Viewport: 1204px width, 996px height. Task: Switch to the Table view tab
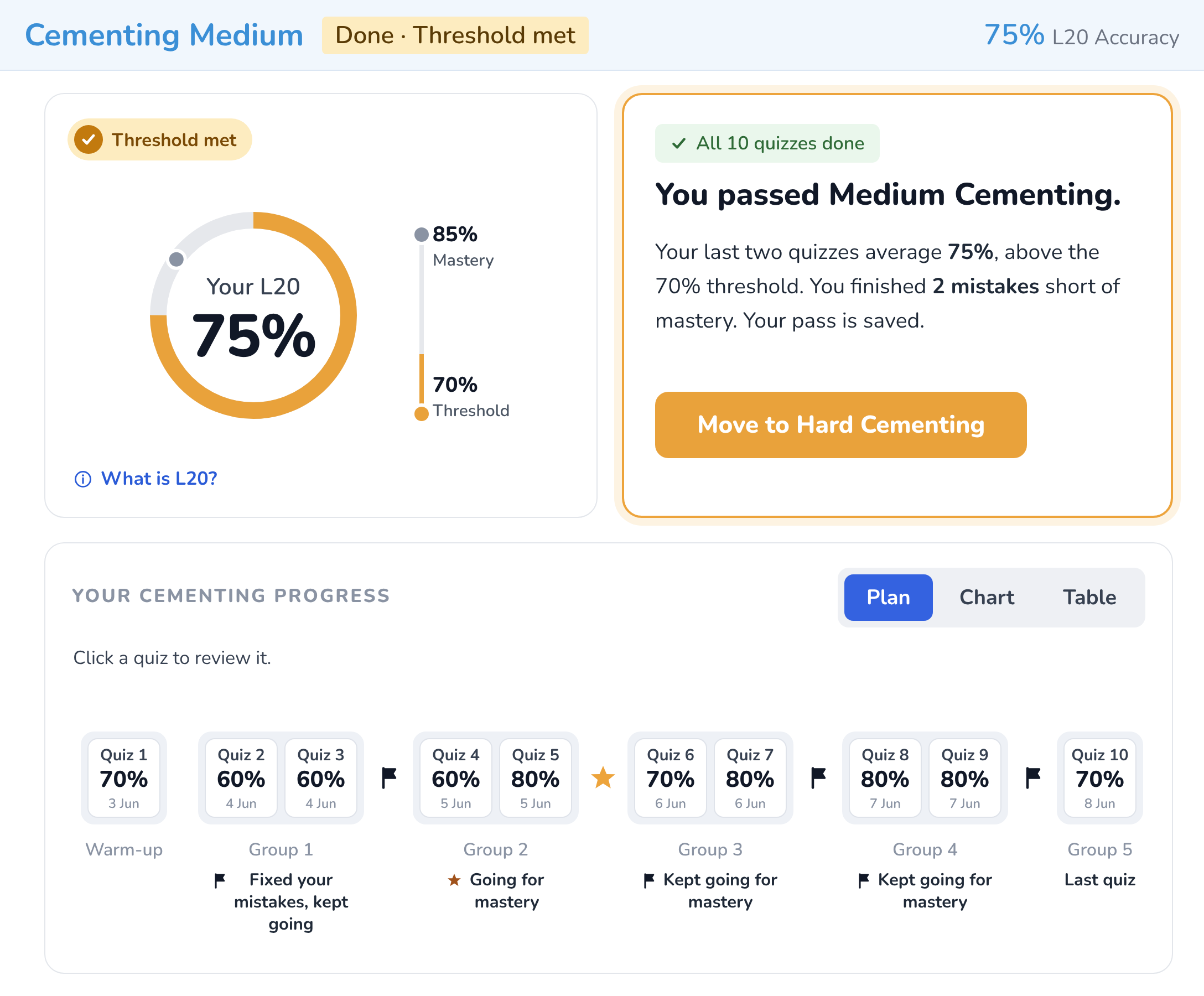1089,597
